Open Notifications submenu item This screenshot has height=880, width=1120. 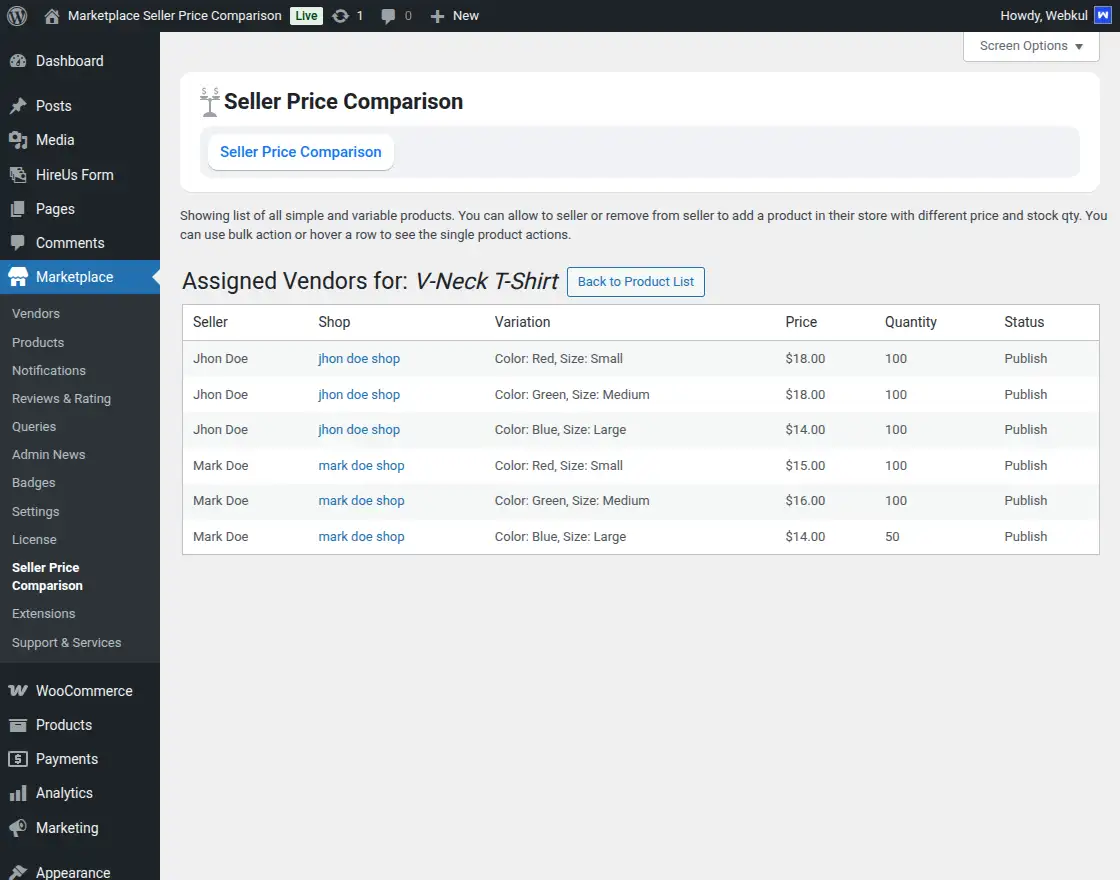click(x=49, y=371)
